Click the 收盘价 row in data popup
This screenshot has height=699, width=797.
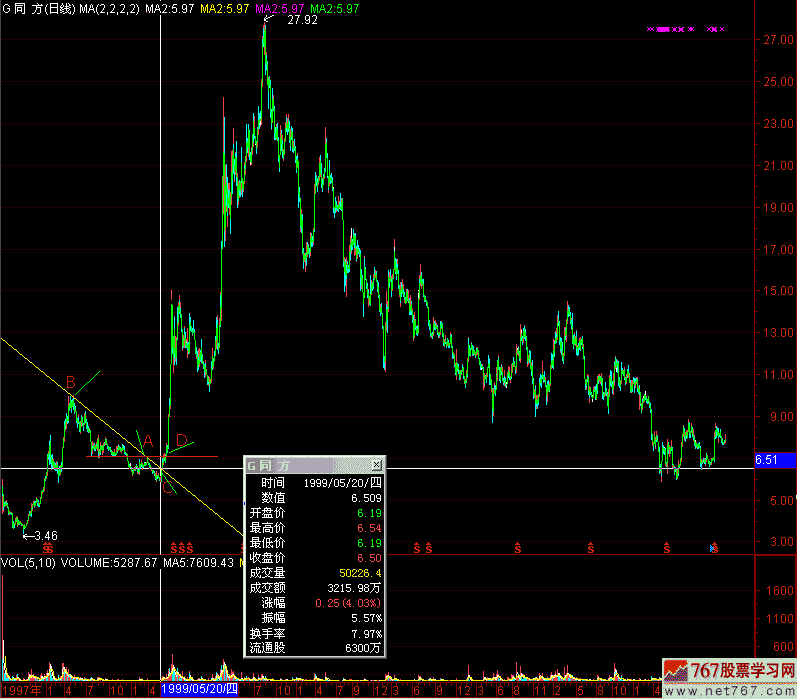click(267, 557)
